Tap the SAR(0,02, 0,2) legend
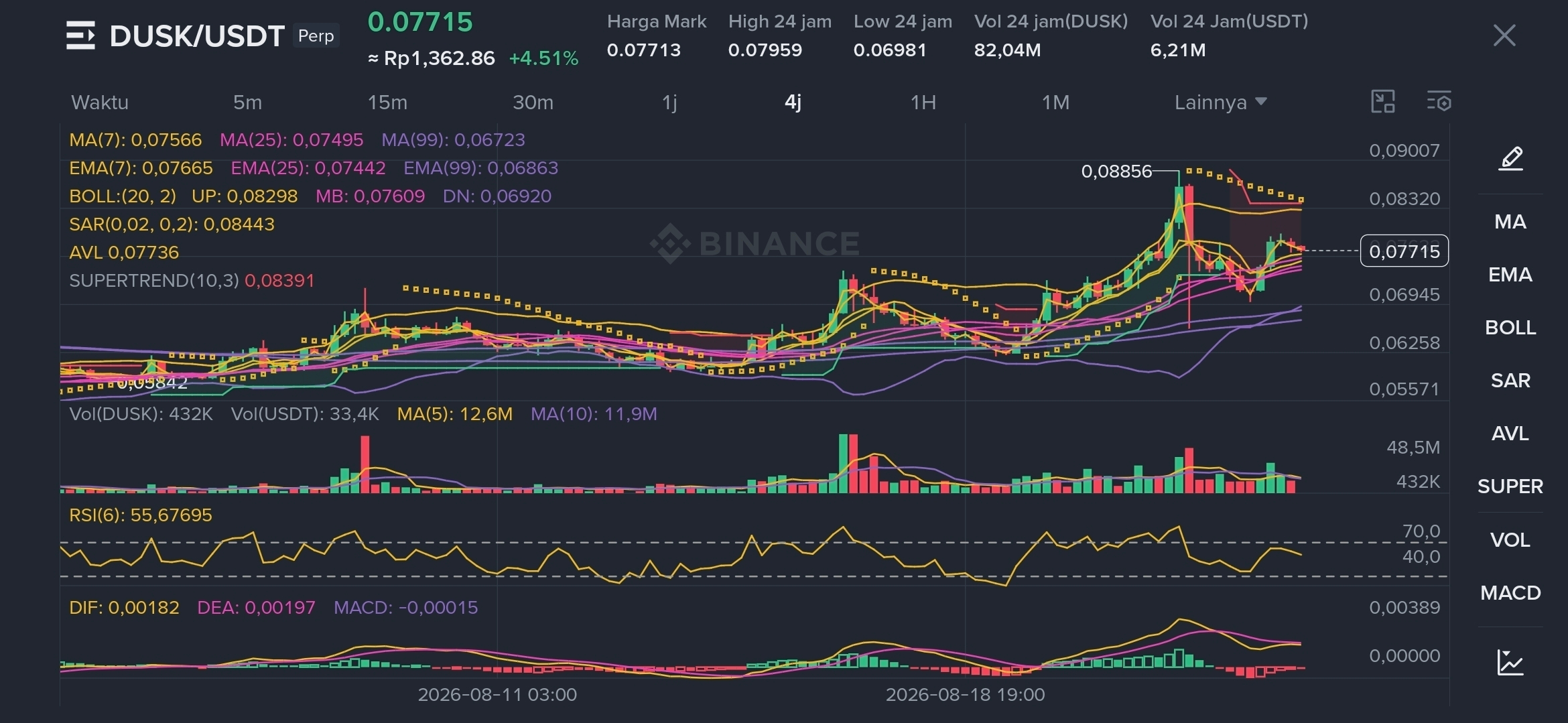This screenshot has height=723, width=1568. pyautogui.click(x=172, y=224)
